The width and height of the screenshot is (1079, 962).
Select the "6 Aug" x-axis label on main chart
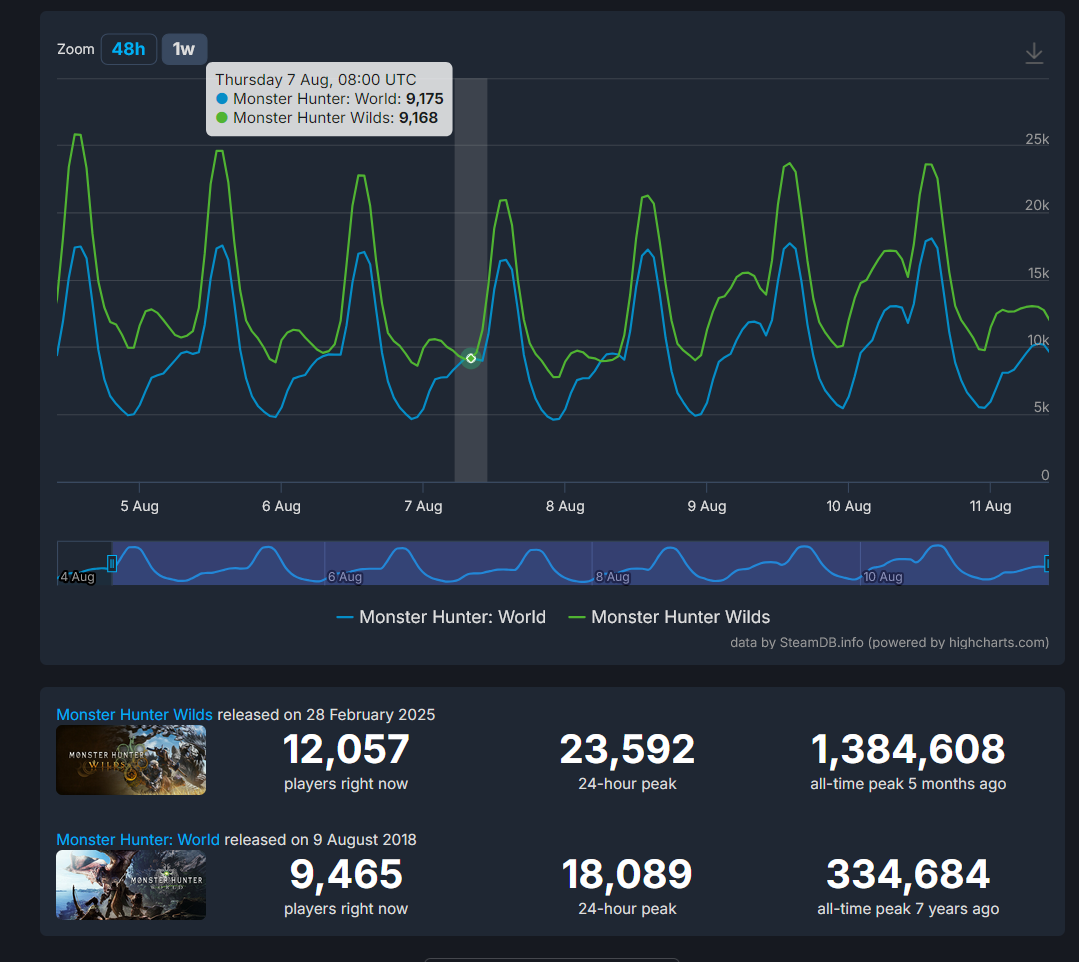[281, 506]
